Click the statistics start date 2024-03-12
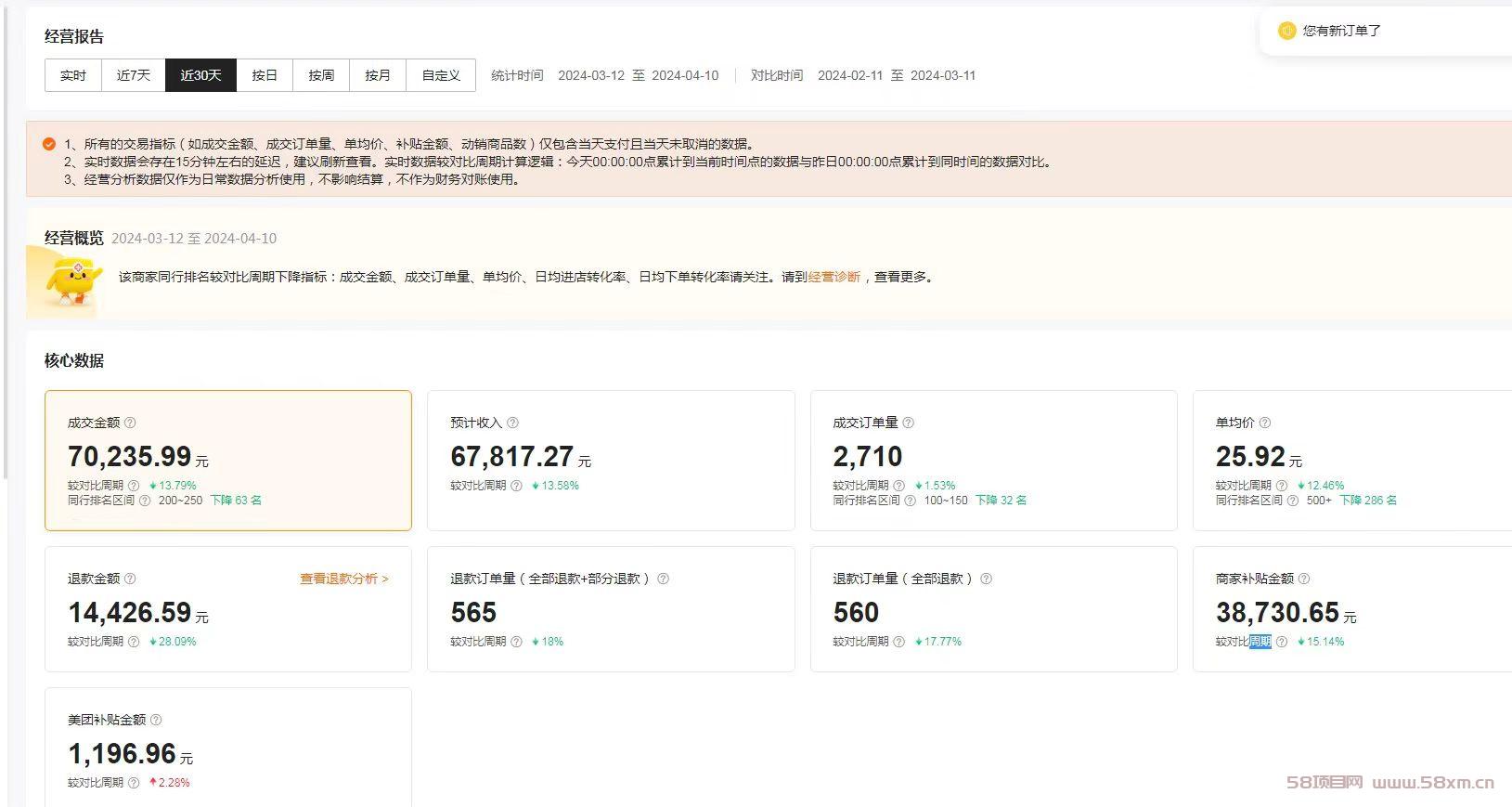Viewport: 1512px width, 807px height. click(591, 75)
